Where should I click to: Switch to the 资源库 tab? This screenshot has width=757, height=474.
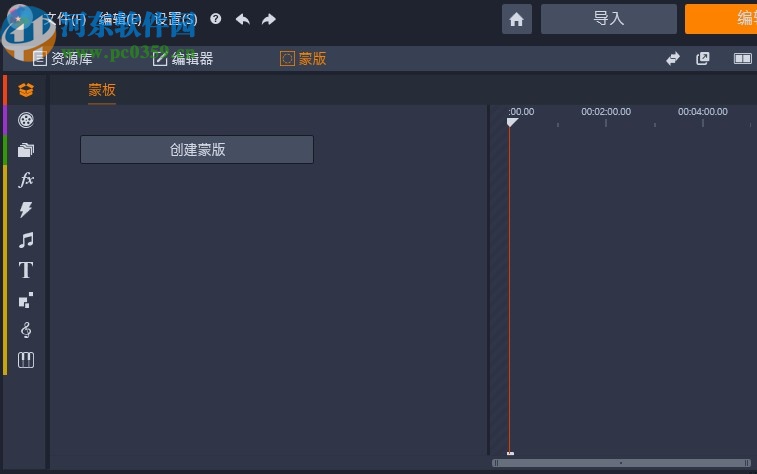62,59
